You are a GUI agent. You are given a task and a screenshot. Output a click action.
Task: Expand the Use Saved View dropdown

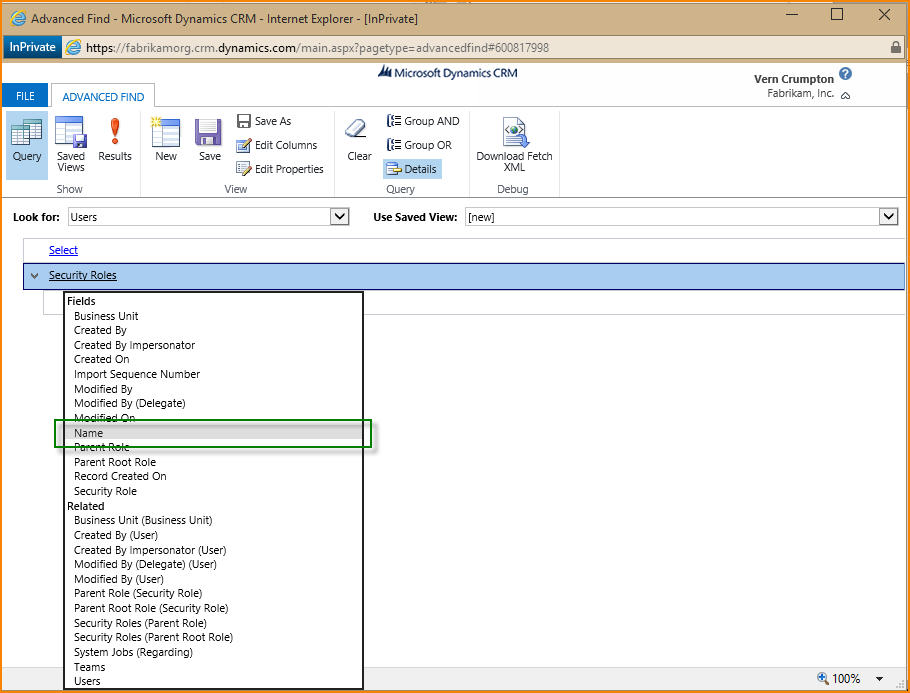click(x=888, y=217)
